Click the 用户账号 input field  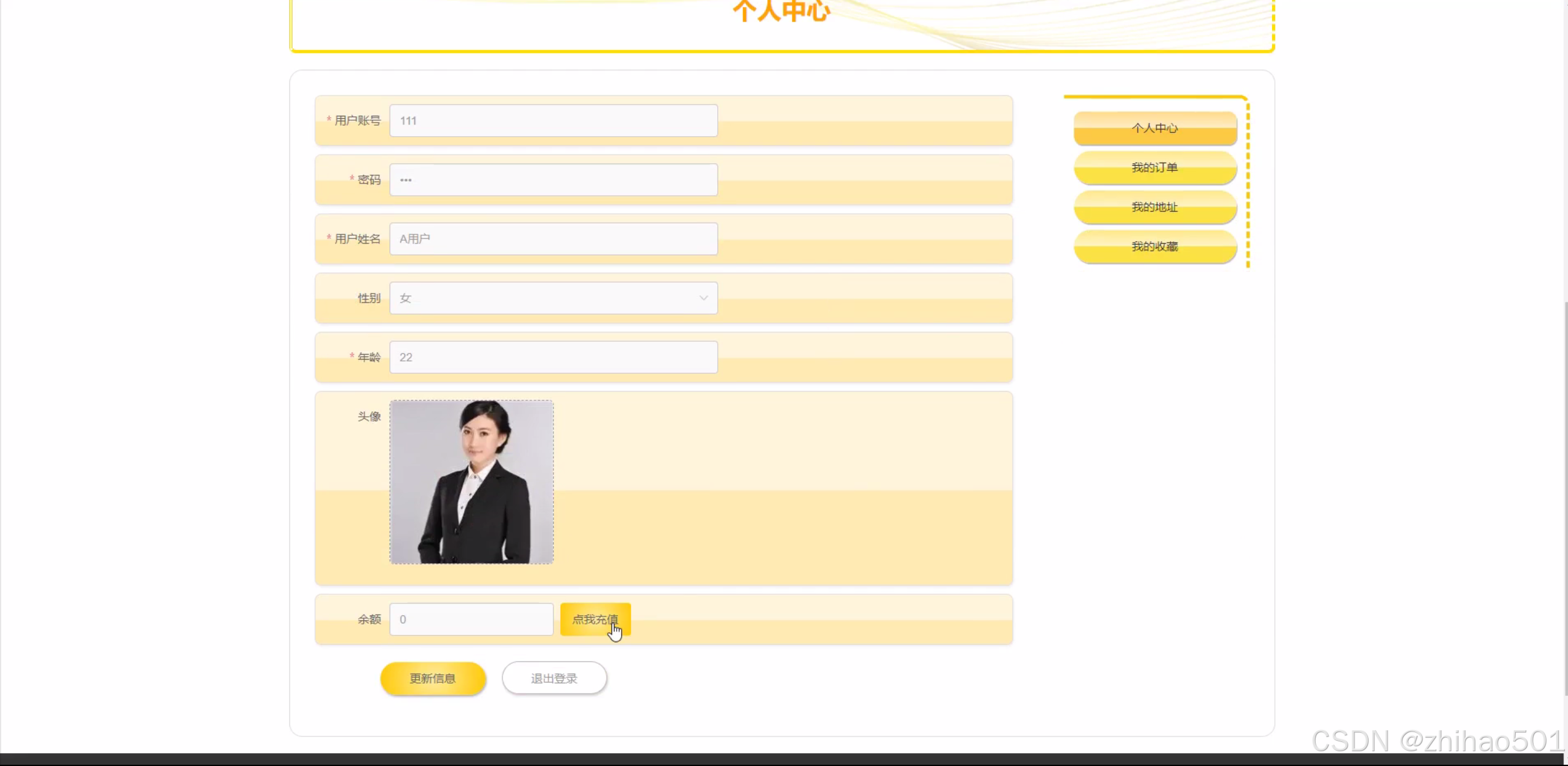click(553, 121)
